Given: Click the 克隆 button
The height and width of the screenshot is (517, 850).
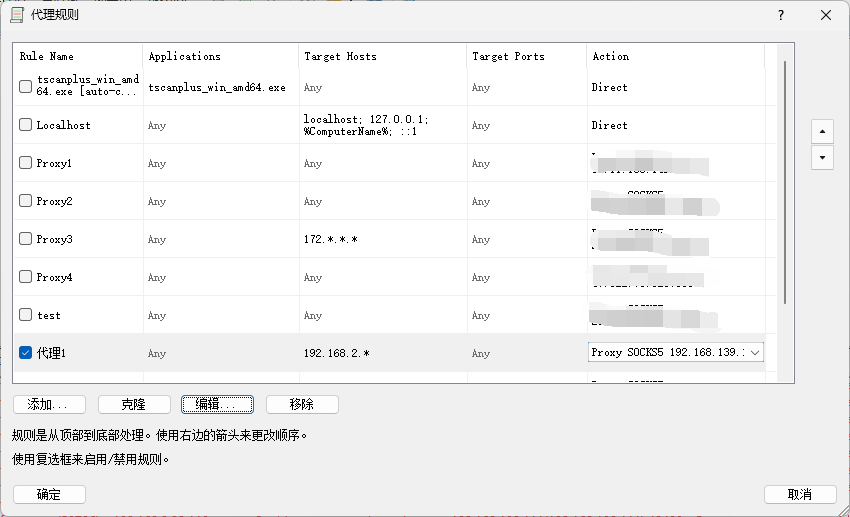Looking at the screenshot, I should click(x=134, y=404).
